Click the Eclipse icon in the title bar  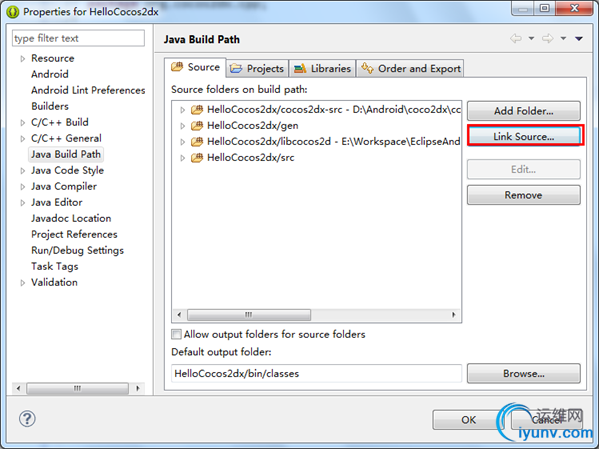pos(13,12)
